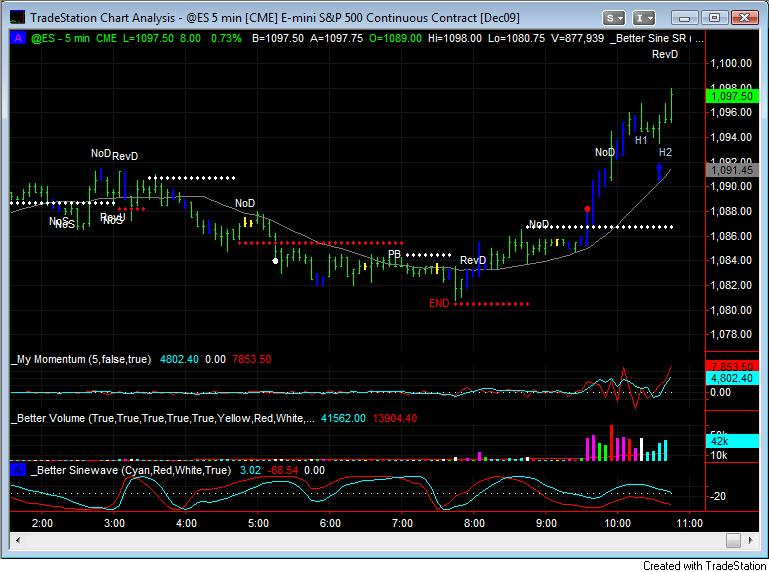Open the I dropdown button in title bar

click(643, 18)
